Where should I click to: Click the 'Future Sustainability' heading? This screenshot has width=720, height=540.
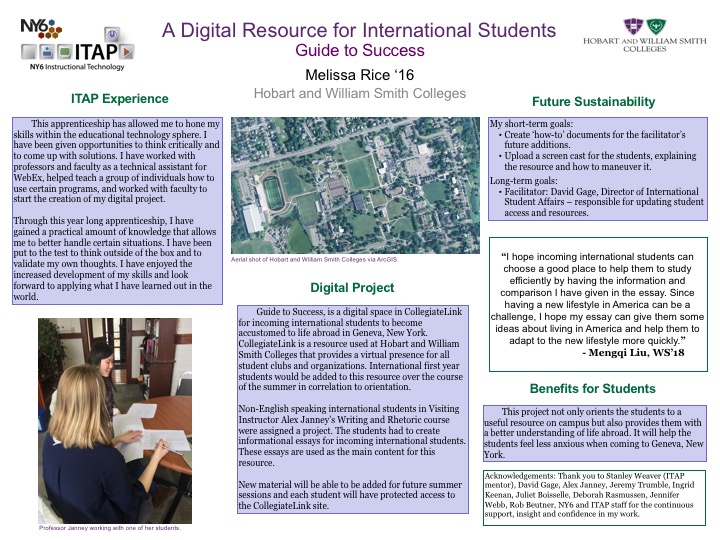593,102
